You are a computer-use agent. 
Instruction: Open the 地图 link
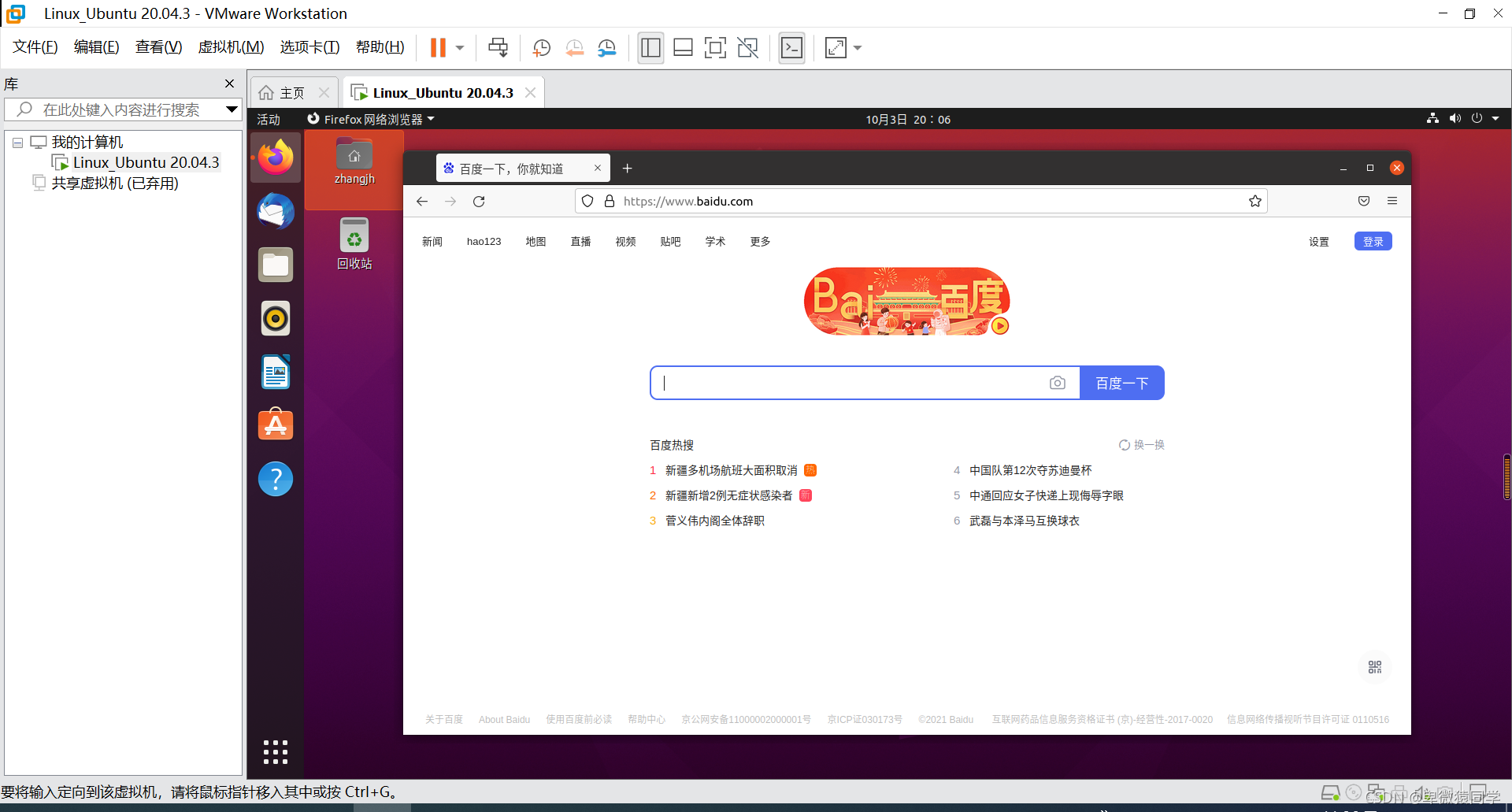[535, 242]
